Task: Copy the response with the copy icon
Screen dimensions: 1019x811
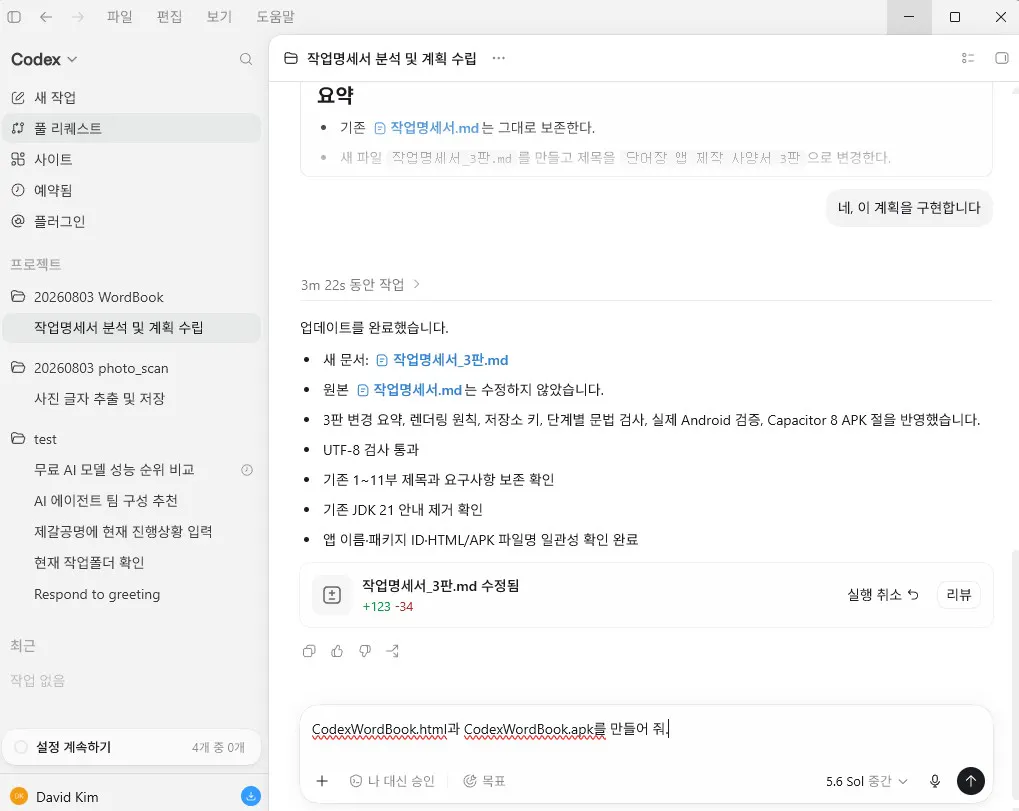Action: pyautogui.click(x=309, y=651)
